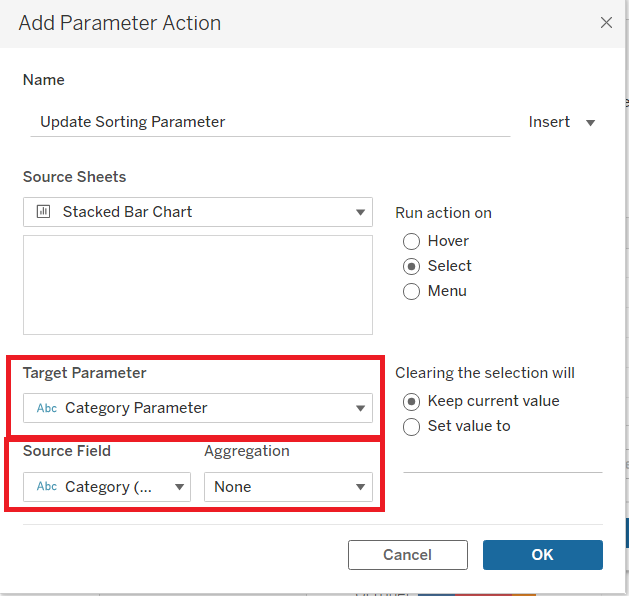Screen dimensions: 629x596
Task: Confirm with the OK button
Action: (542, 555)
